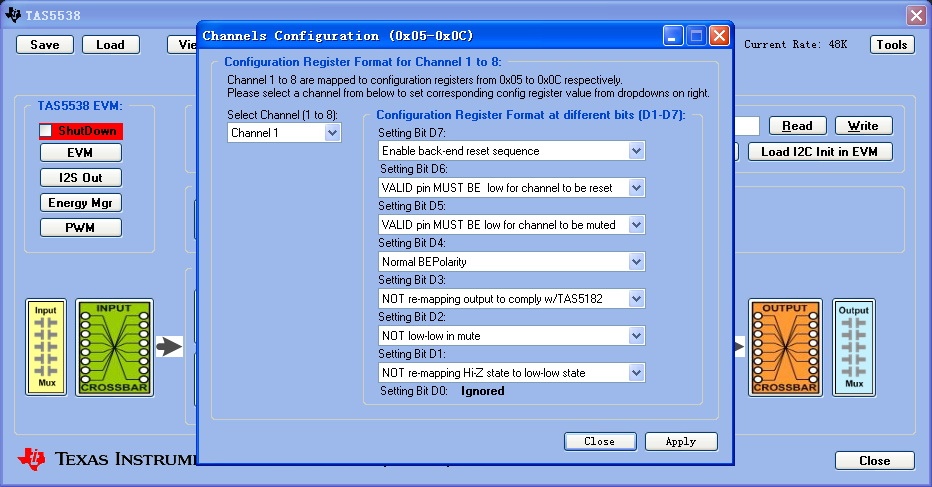The image size is (932, 487).
Task: Click the 'Normal BEPolarity' value
Action: click(424, 262)
